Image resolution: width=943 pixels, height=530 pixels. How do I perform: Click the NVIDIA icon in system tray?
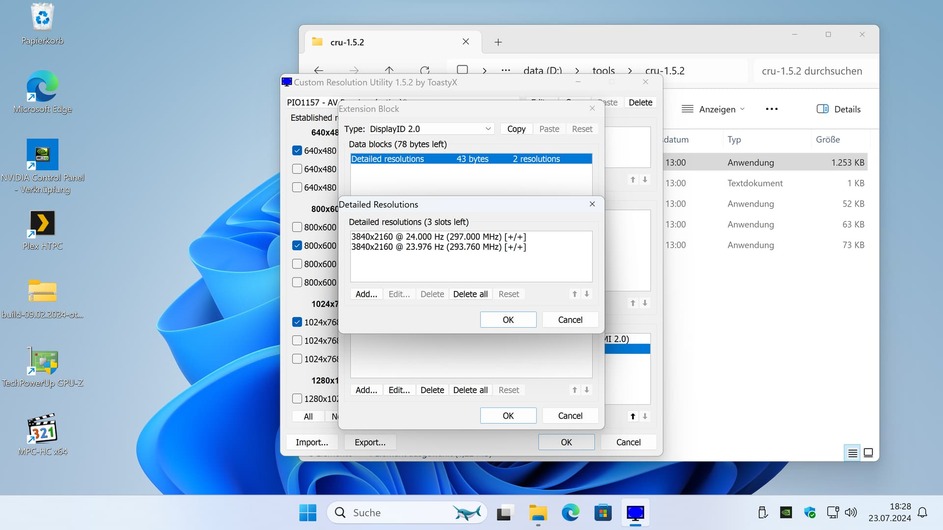point(786,513)
